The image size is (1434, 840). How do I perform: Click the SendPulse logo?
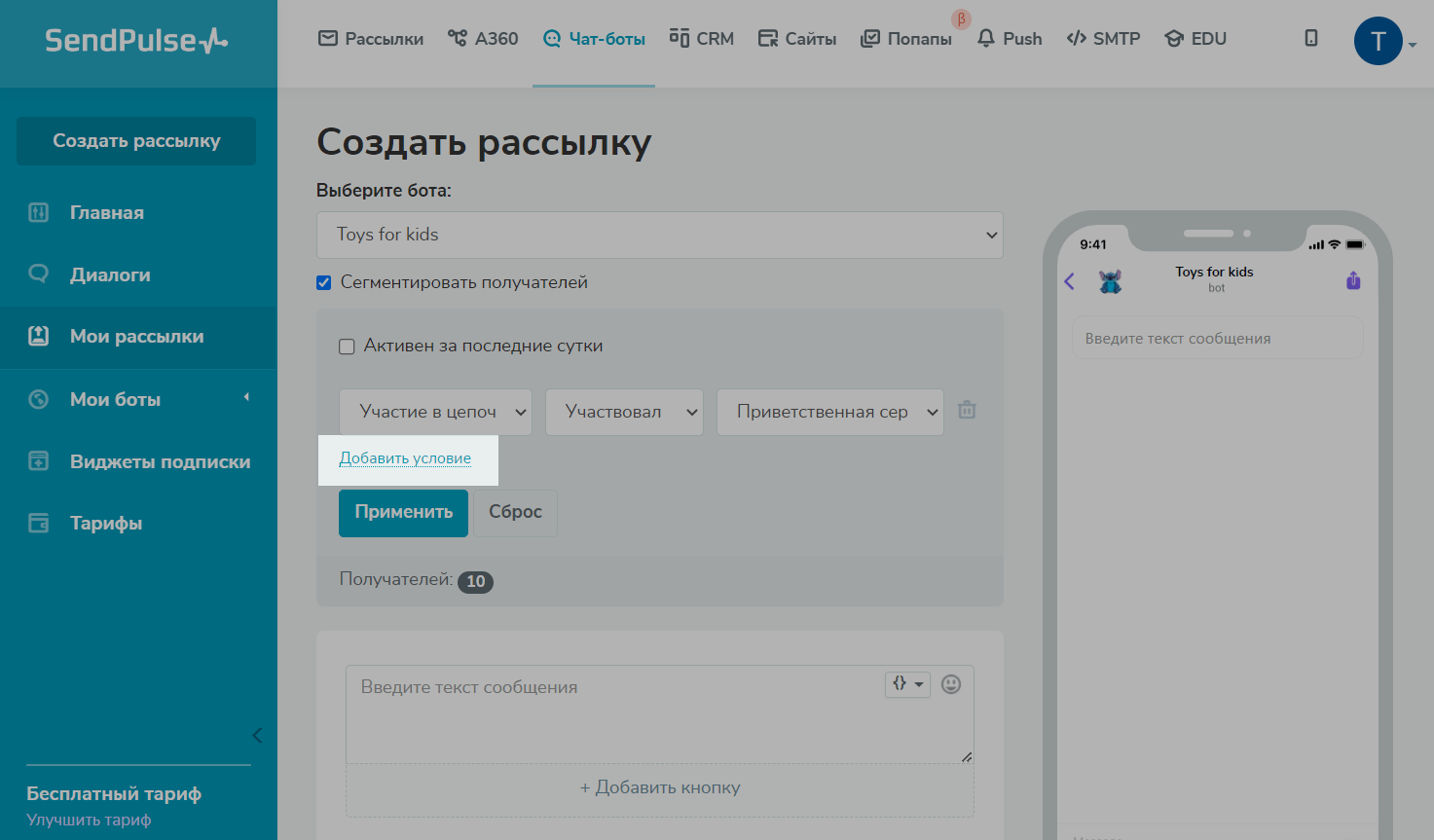point(136,41)
